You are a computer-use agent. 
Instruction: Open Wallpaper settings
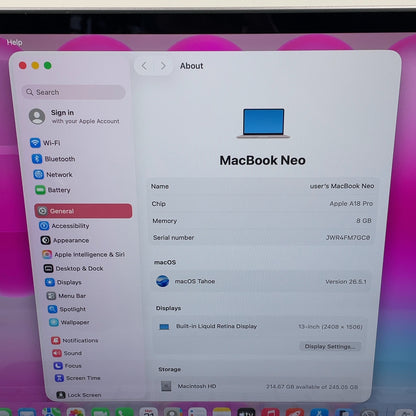(69, 322)
